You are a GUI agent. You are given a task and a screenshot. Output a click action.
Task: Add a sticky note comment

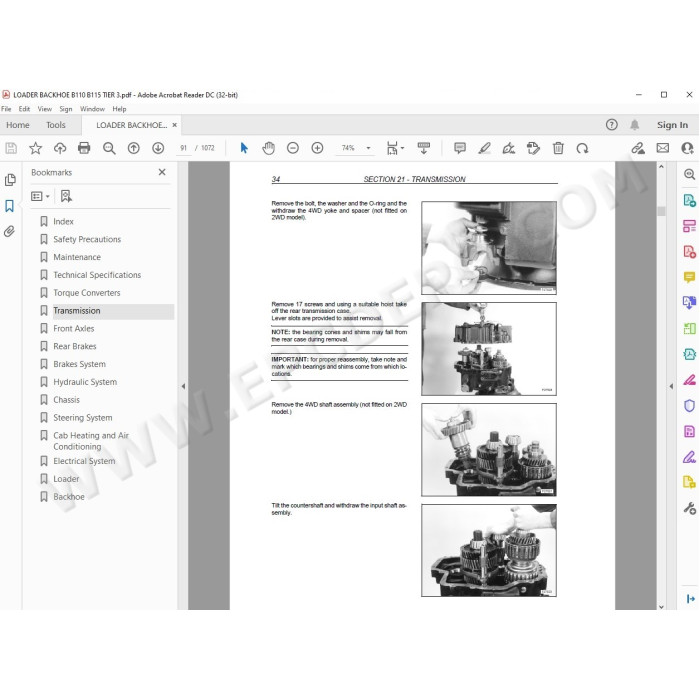tap(460, 148)
